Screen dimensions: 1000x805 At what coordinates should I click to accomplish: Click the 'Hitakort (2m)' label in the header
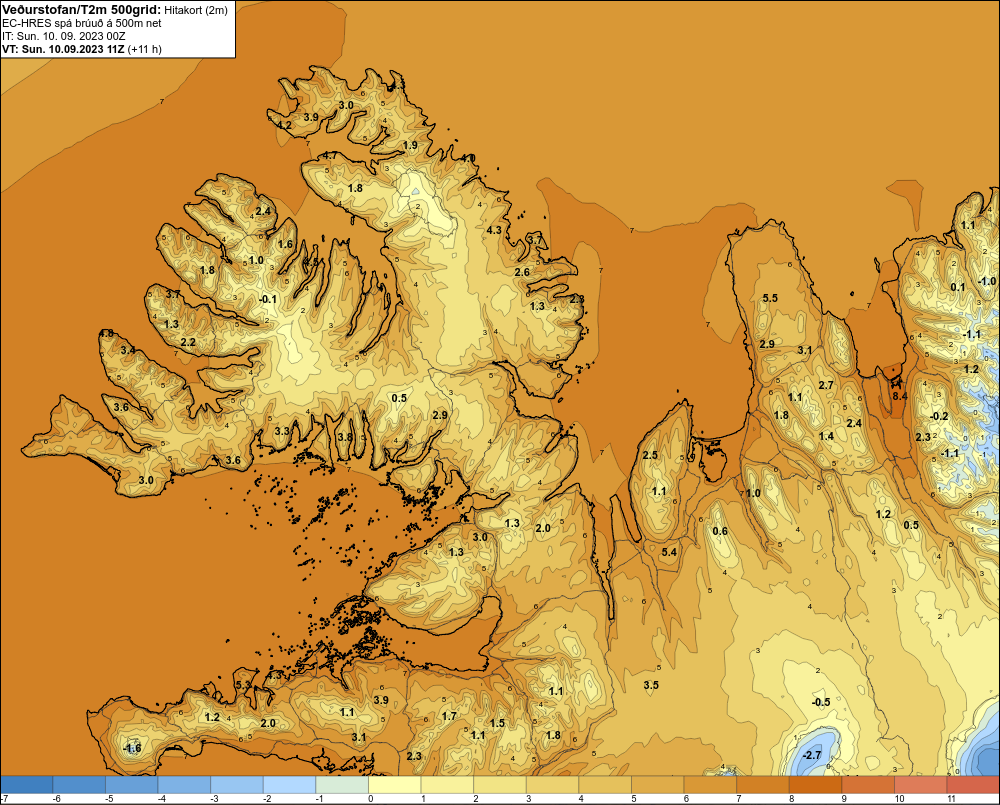[x=196, y=10]
